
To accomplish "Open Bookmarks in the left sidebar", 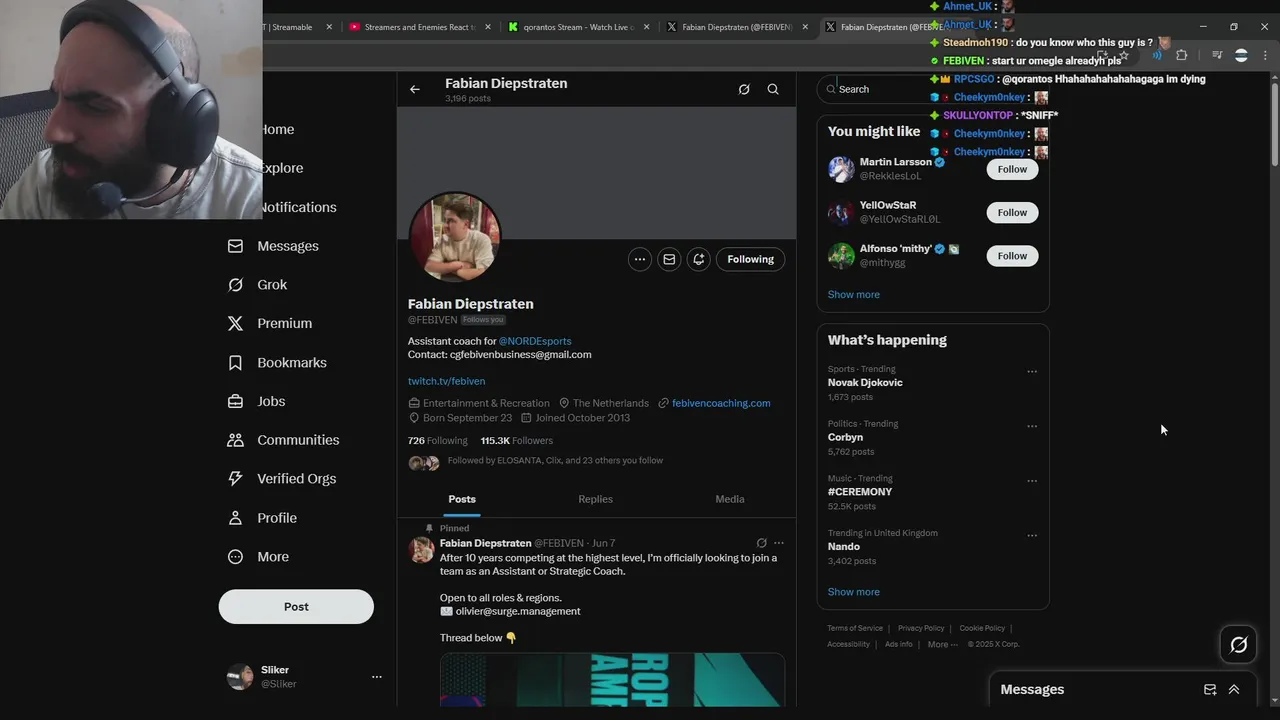I will click(x=277, y=363).
